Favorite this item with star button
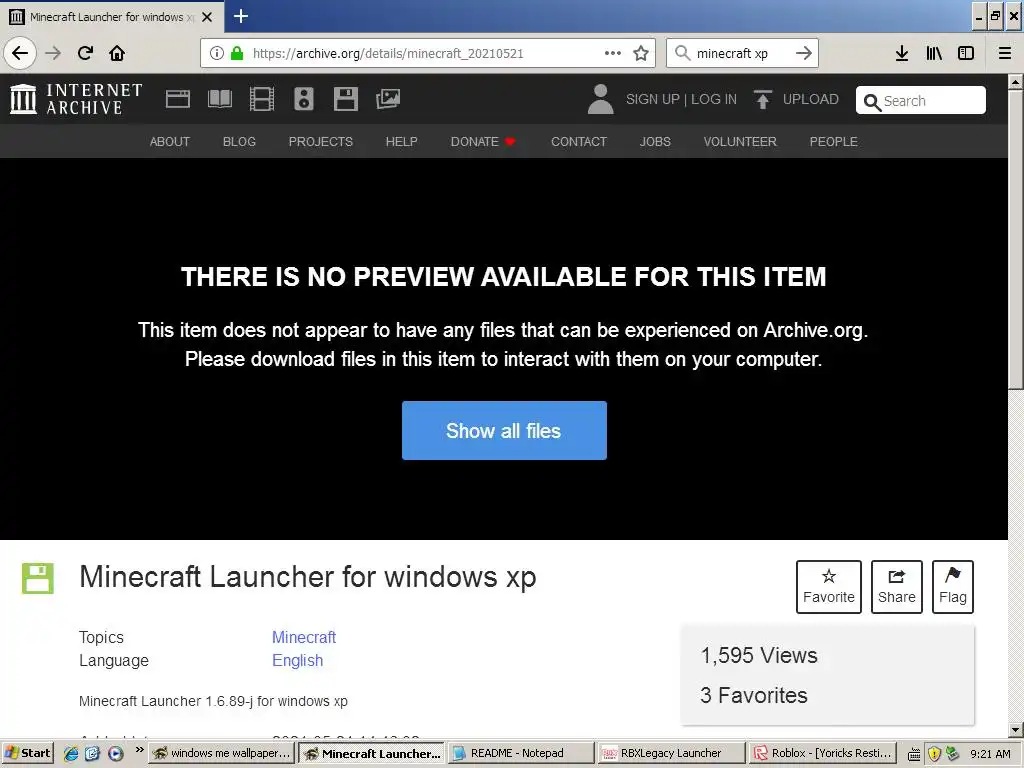This screenshot has height=768, width=1024. [829, 586]
